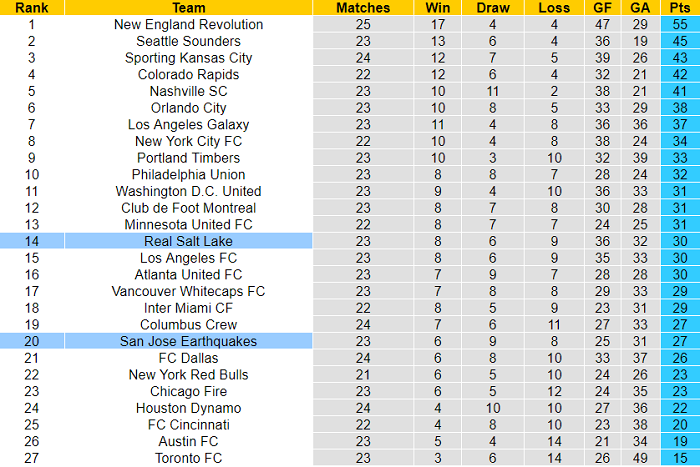Click Sporting Kansas City row

(188, 58)
